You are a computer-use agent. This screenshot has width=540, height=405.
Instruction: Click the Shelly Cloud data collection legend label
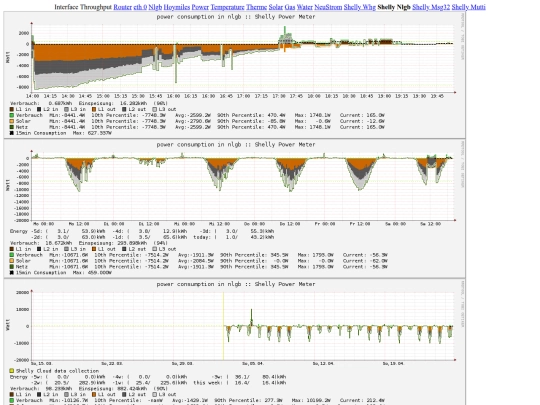(x=57, y=371)
